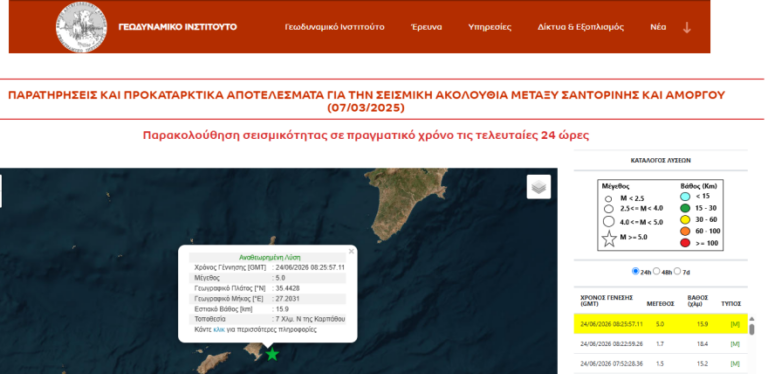Click the location '7 Χλμ. Ν της Καρπάθου'
Screen dimensions: 768x374
(x=310, y=319)
